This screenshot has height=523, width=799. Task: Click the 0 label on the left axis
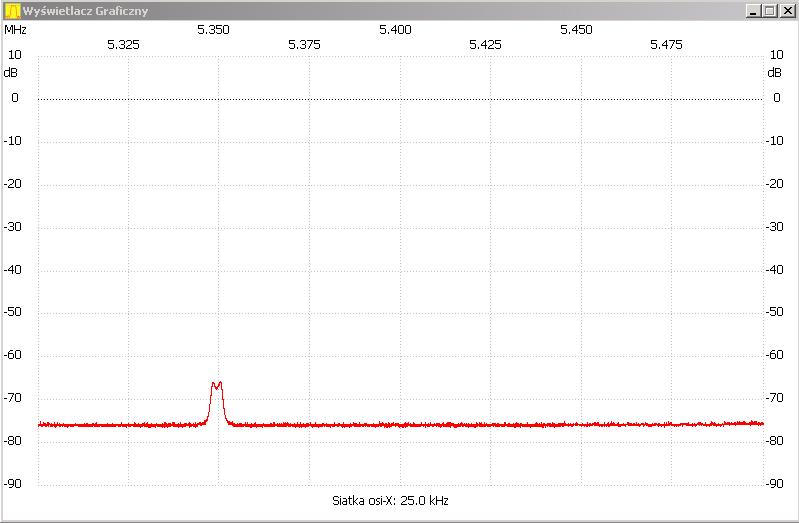(15, 98)
